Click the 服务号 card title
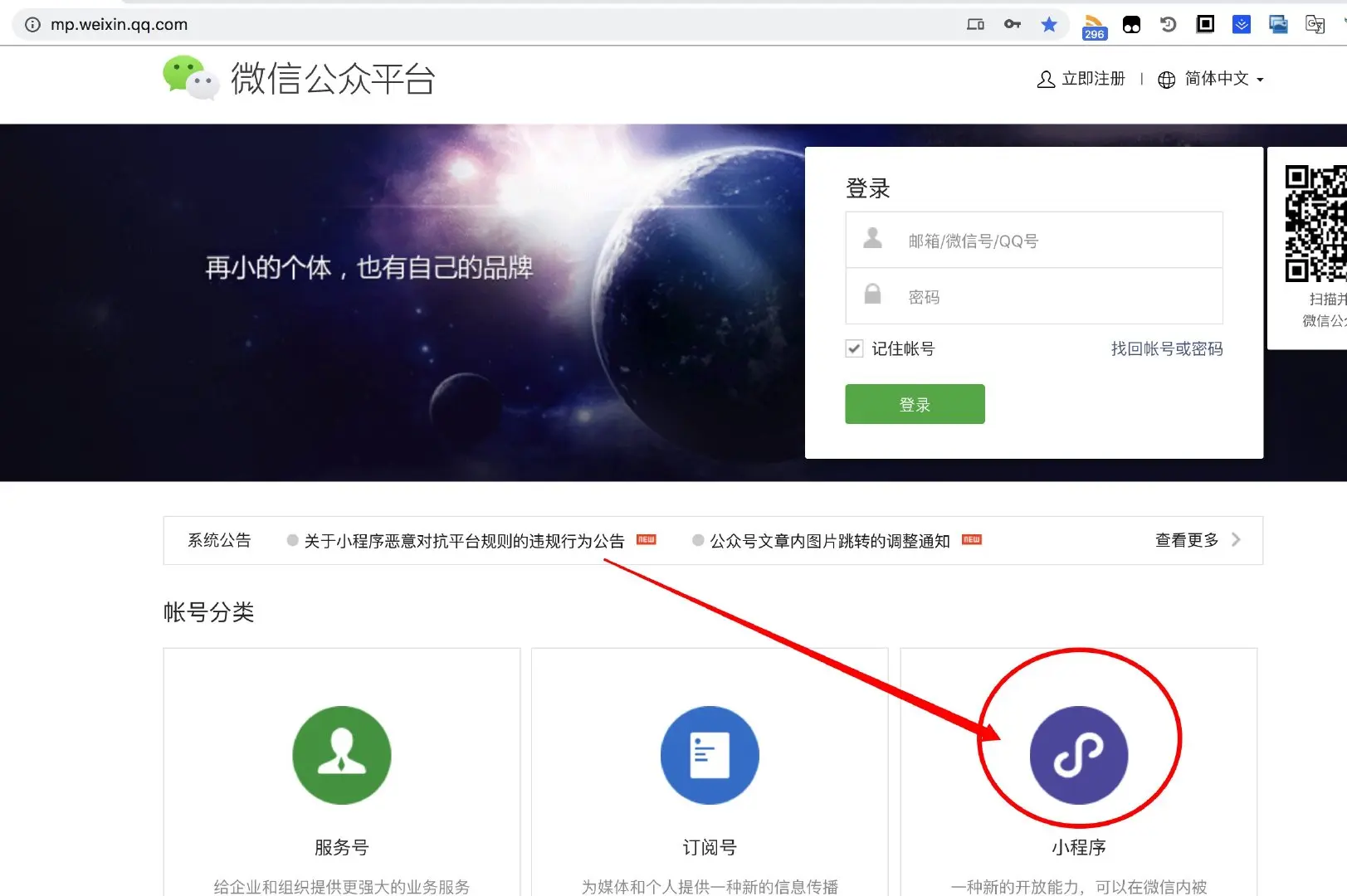Image resolution: width=1347 pixels, height=896 pixels. pos(341,847)
